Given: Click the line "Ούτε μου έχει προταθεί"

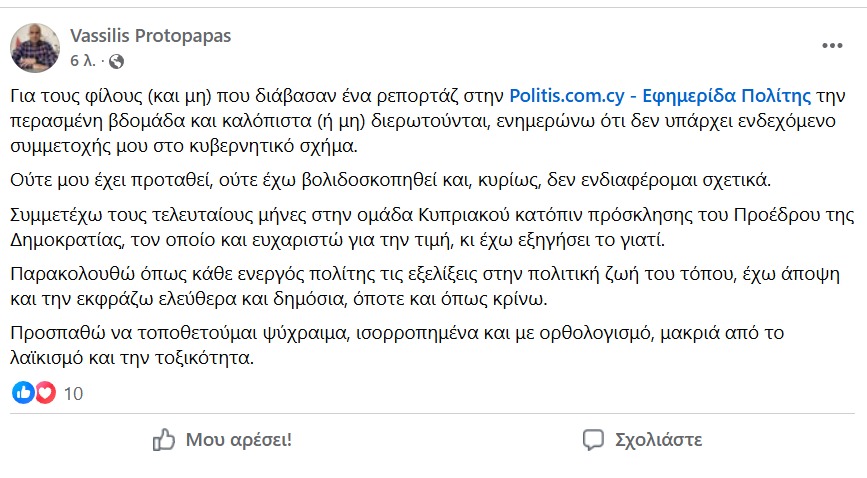Looking at the screenshot, I should coord(390,180).
